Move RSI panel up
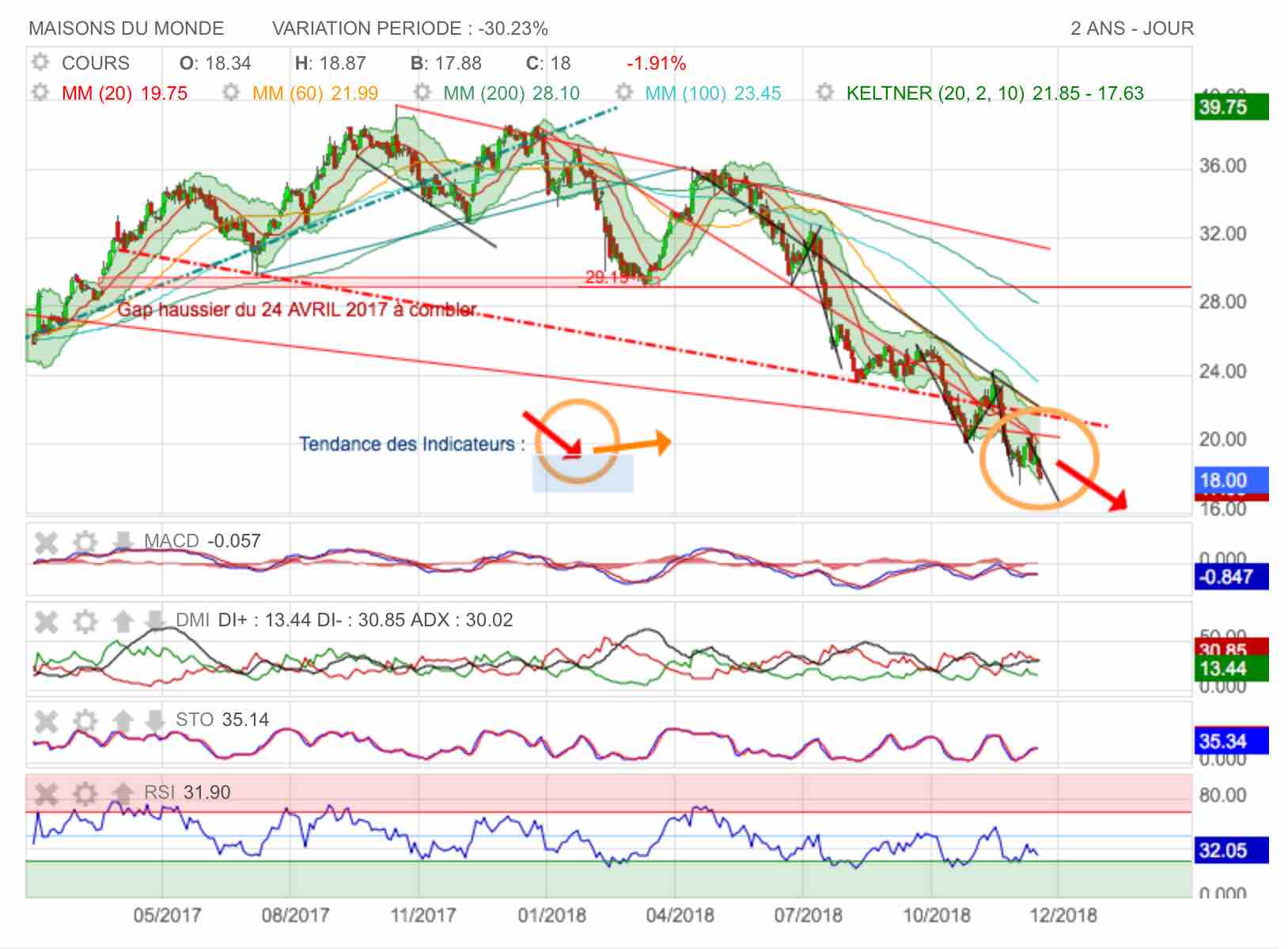The width and height of the screenshot is (1288, 949). (123, 792)
